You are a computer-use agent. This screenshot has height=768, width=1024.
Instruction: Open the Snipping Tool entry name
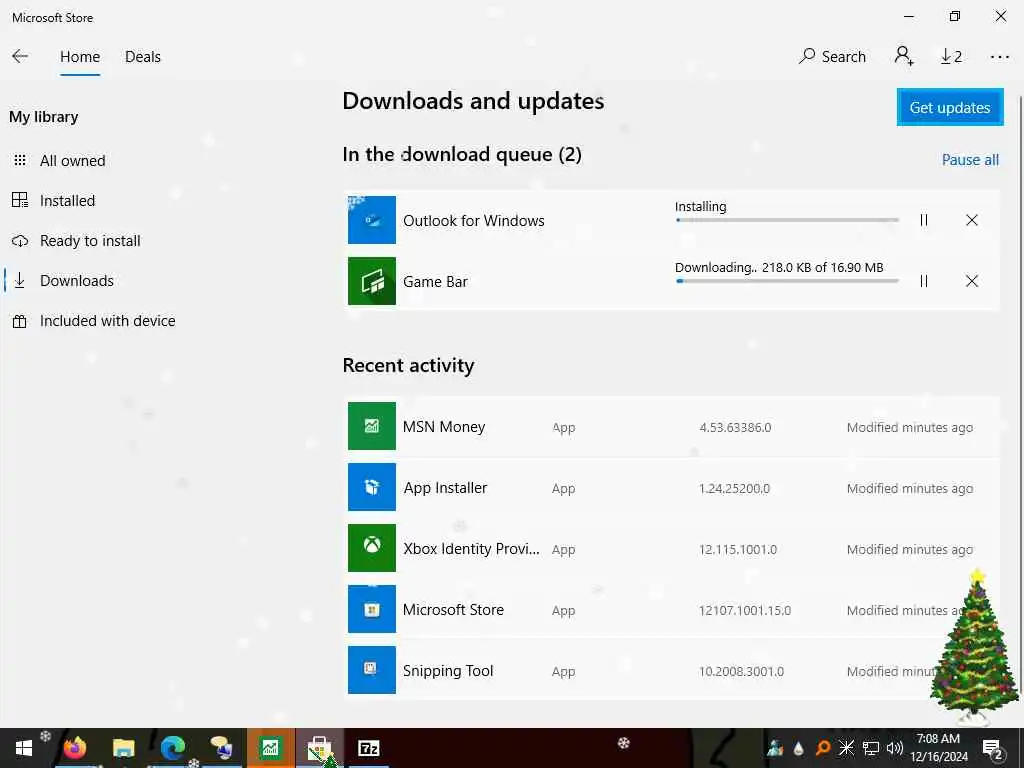point(448,671)
